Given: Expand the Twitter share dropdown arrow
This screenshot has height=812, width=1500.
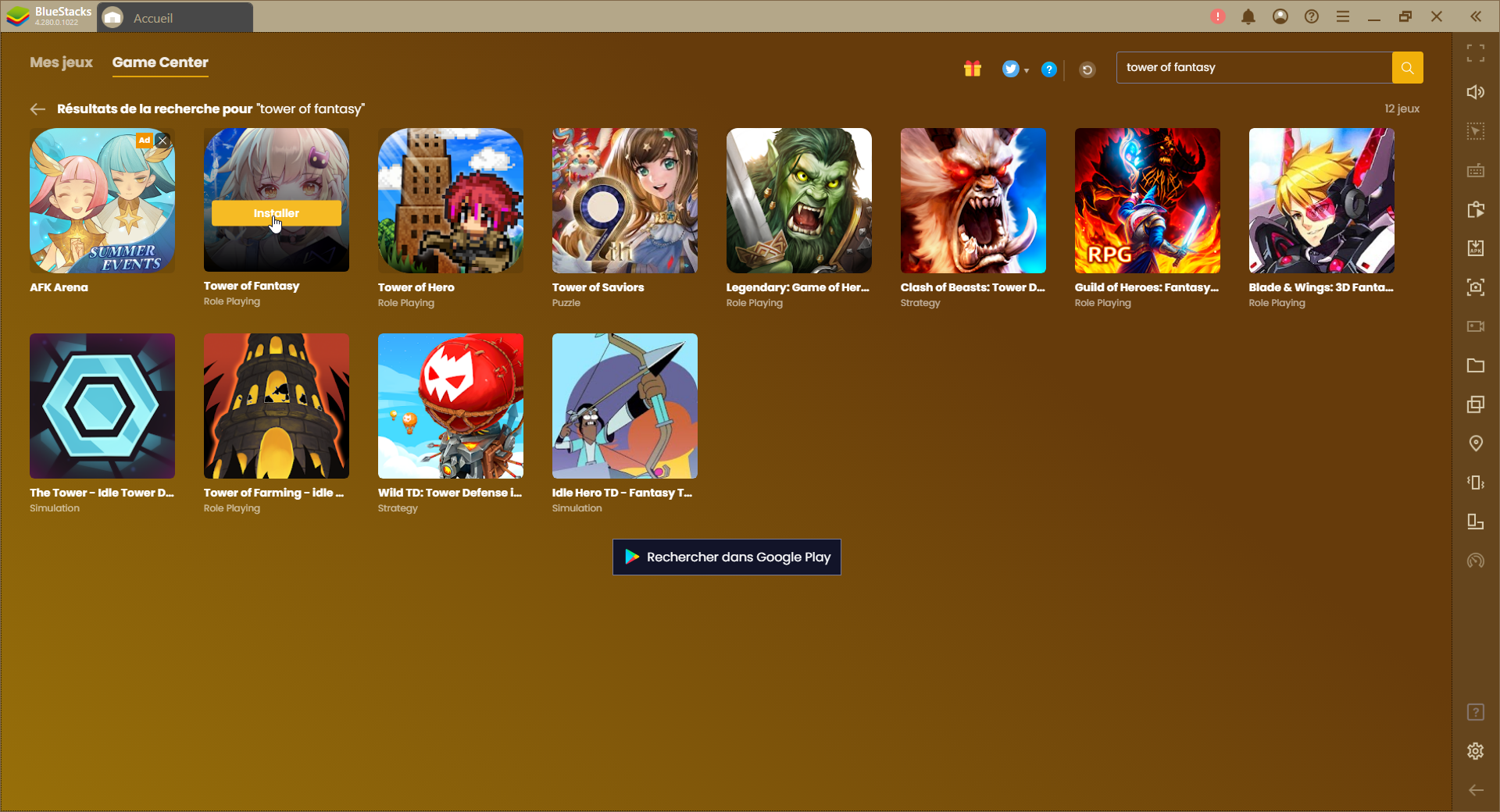Looking at the screenshot, I should (x=1026, y=69).
